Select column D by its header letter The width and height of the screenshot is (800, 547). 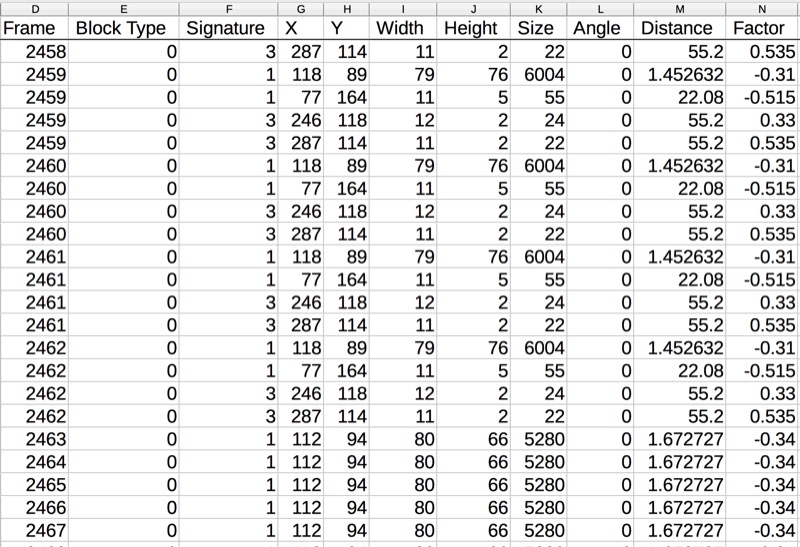(34, 9)
